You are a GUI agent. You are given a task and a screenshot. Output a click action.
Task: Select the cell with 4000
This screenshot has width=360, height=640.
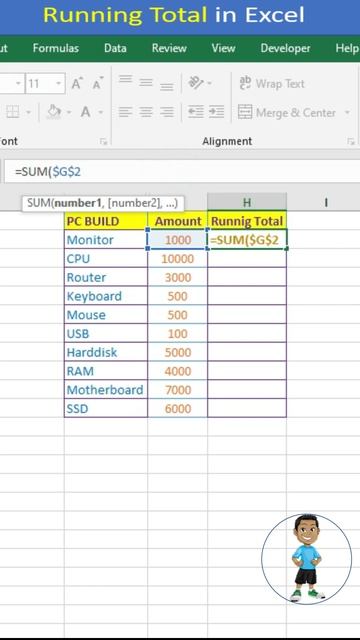178,371
